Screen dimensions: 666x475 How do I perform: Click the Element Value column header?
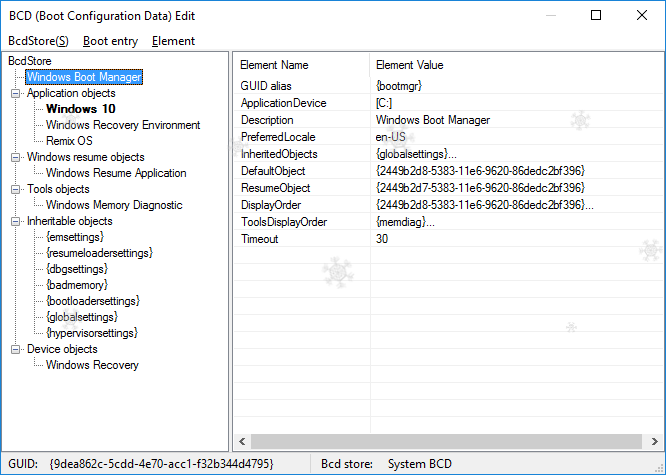click(x=516, y=65)
